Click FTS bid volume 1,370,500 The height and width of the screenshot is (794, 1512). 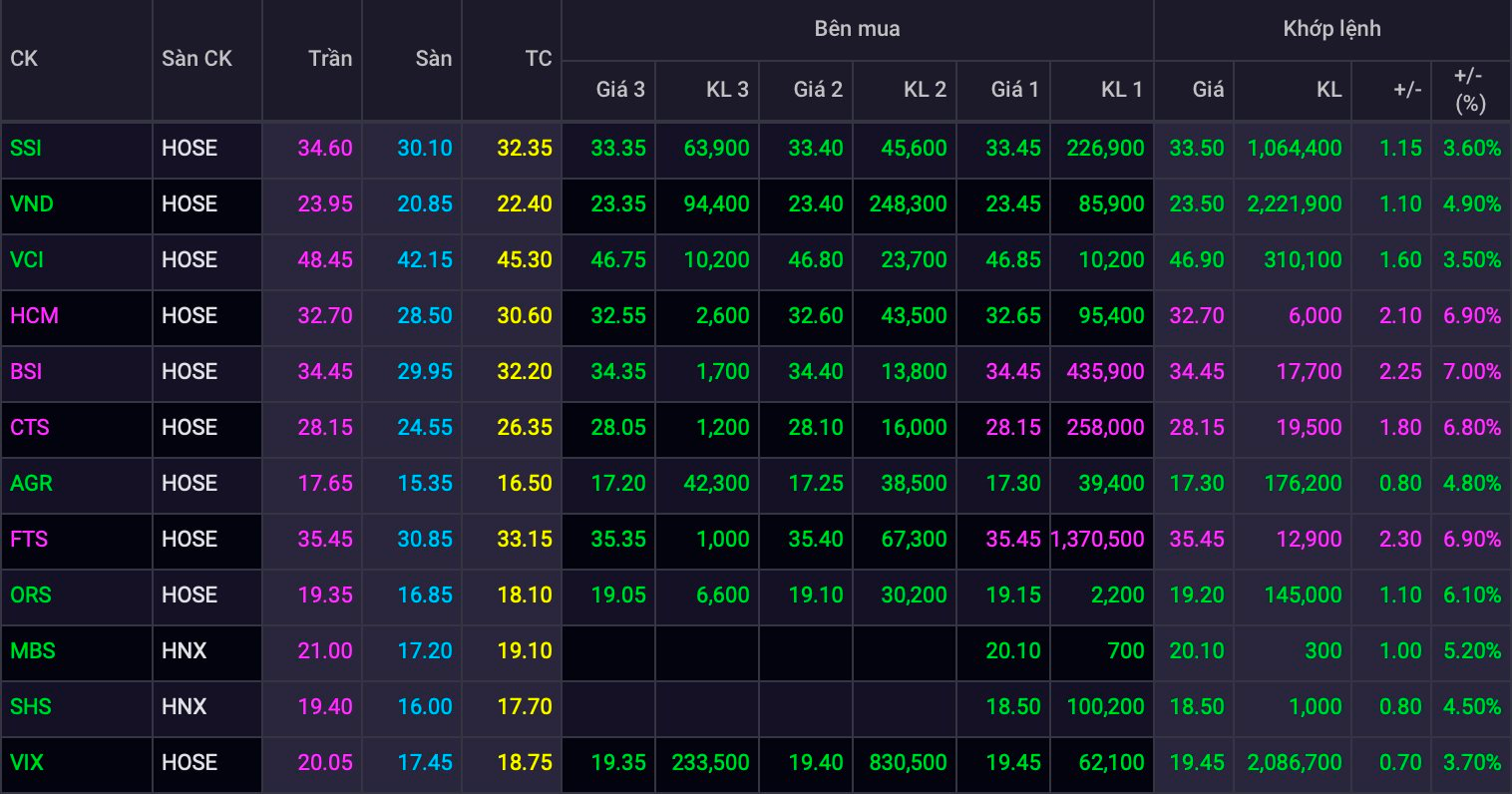tap(1097, 540)
